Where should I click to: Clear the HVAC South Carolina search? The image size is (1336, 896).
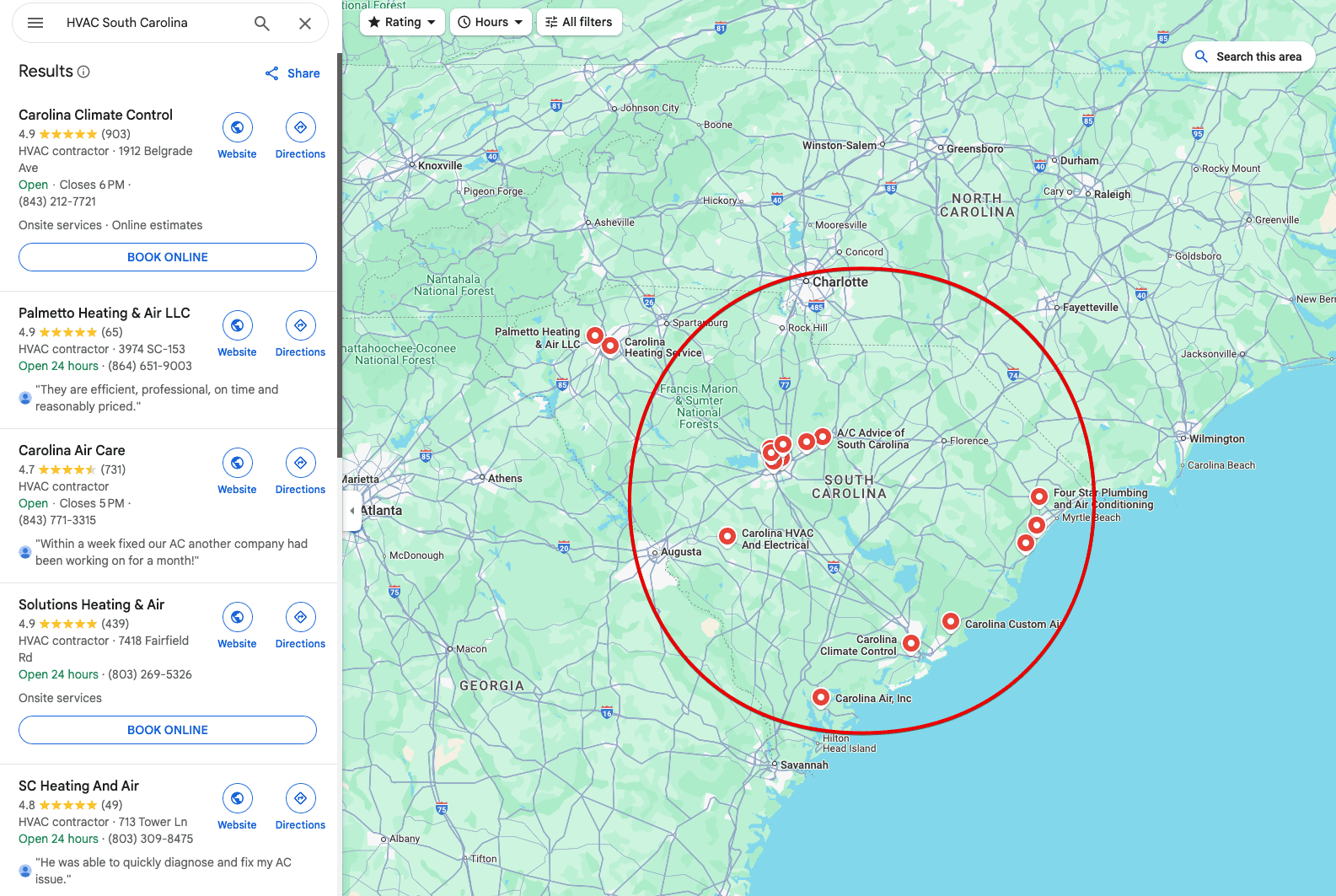click(305, 24)
